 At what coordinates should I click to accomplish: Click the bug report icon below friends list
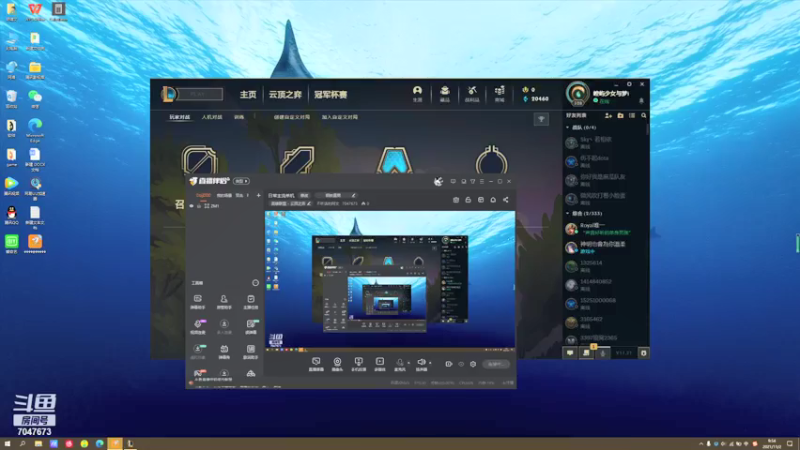[x=643, y=353]
